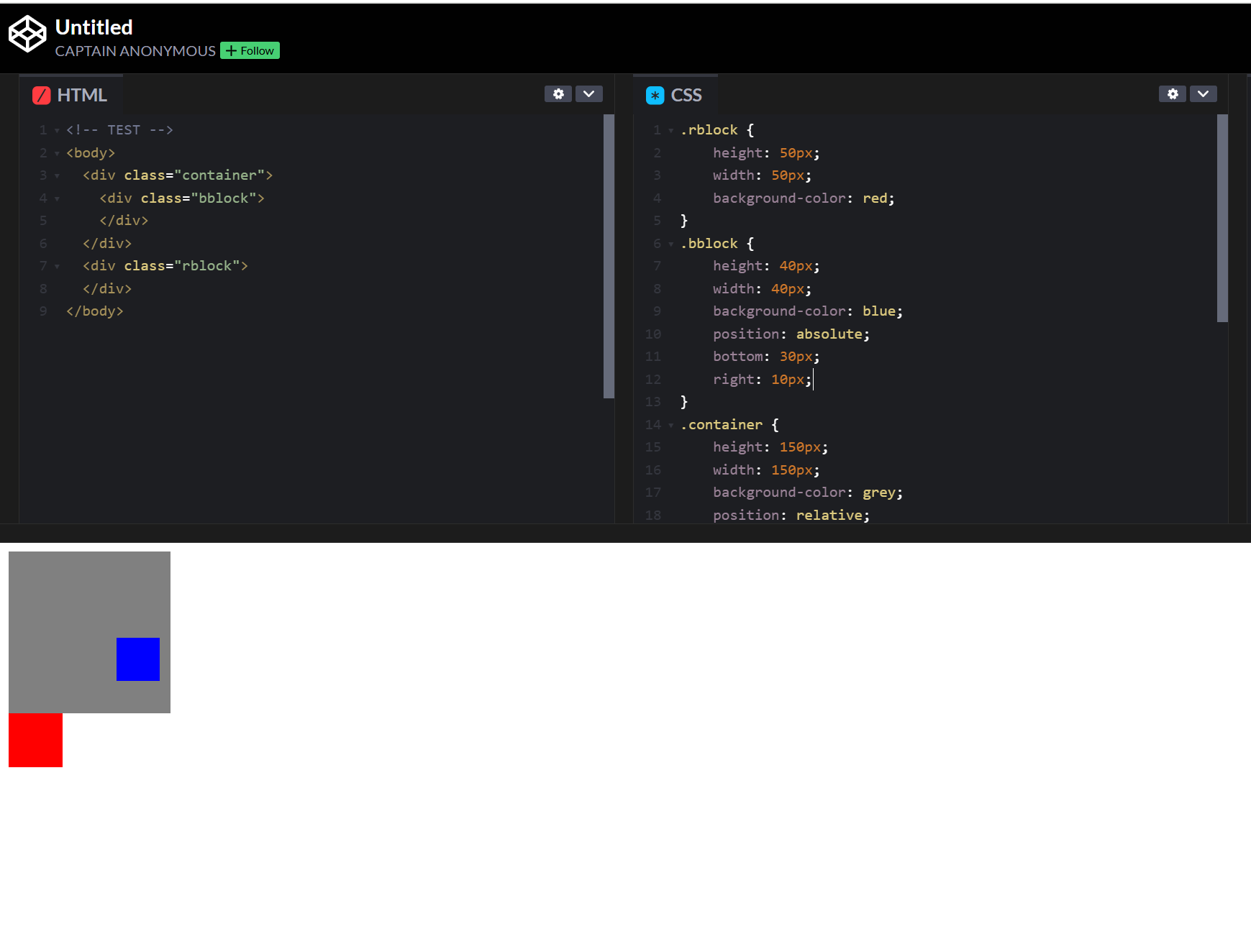Click the plus icon on the Follow button

pos(230,50)
